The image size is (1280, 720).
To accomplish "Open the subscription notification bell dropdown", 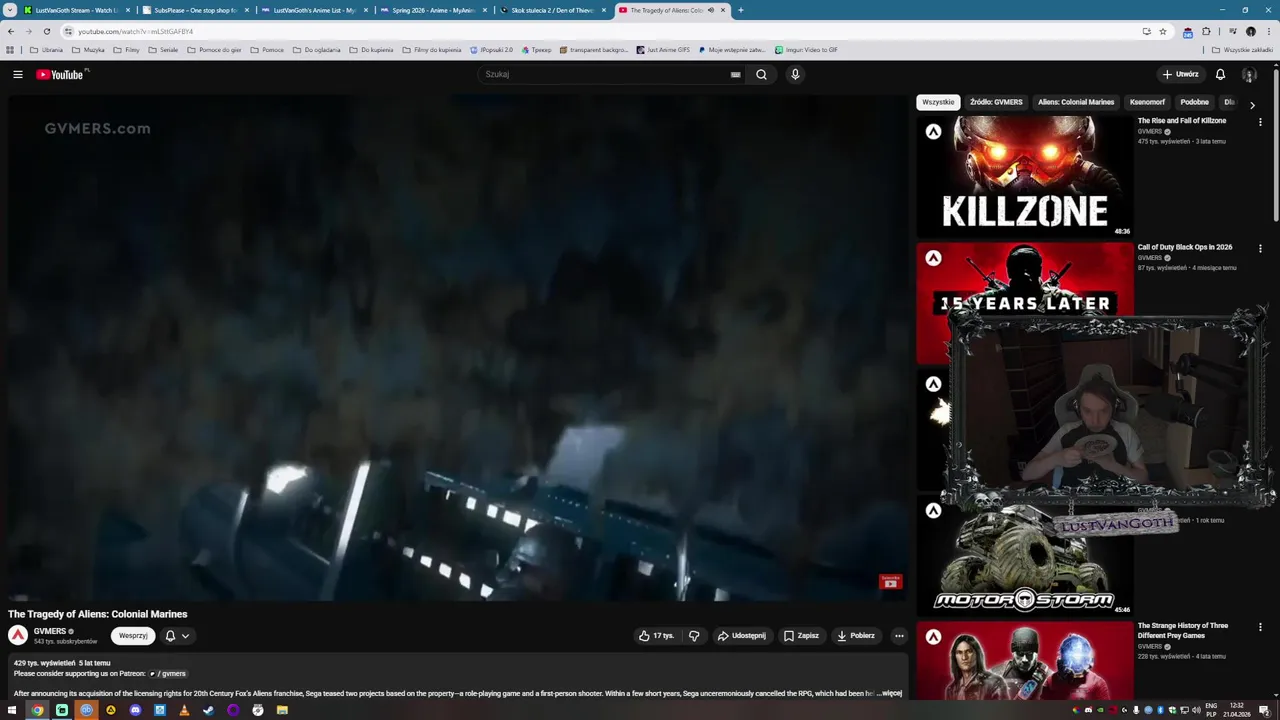I will click(177, 635).
